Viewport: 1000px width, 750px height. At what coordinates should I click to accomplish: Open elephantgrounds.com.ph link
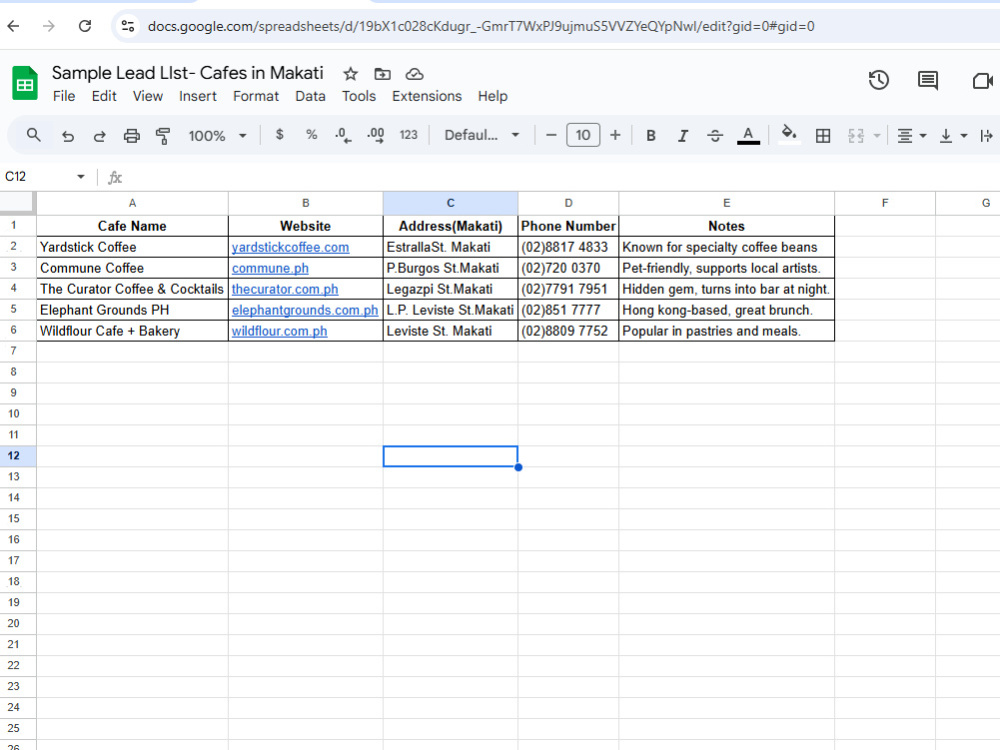point(305,311)
